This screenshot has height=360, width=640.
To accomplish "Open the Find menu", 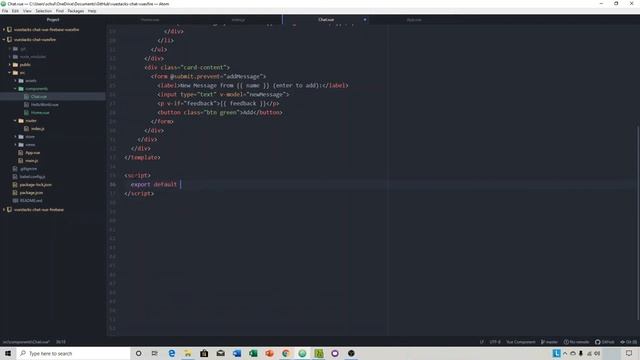I will tap(60, 11).
